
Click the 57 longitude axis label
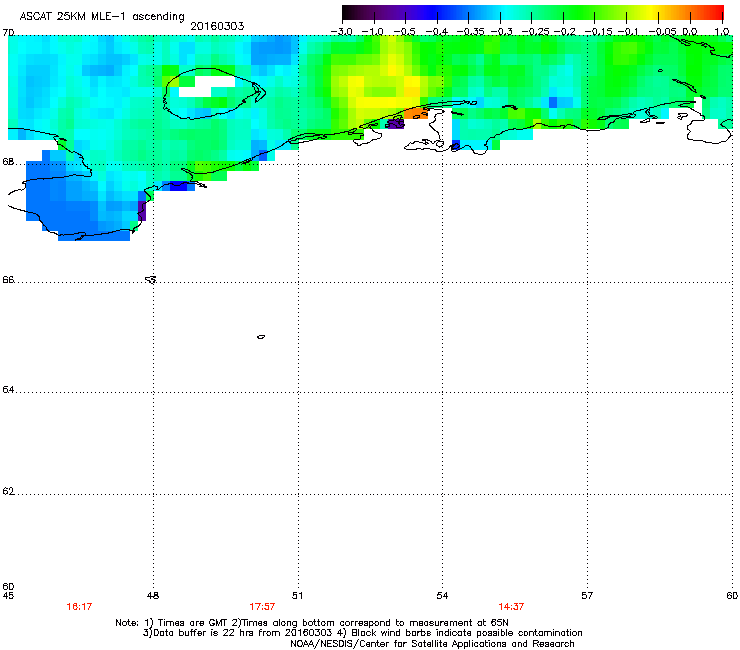click(587, 596)
